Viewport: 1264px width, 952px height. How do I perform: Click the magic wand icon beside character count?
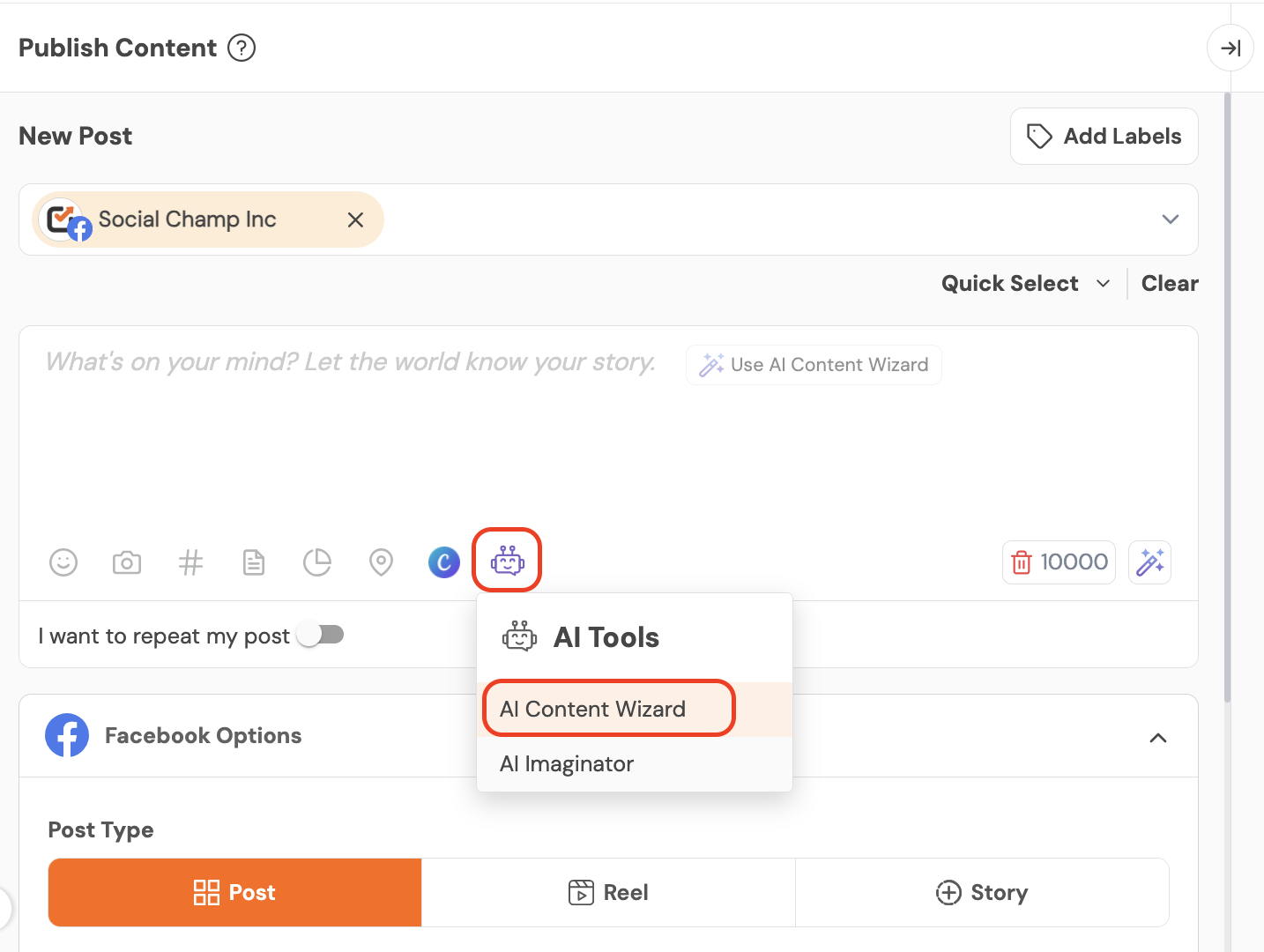(x=1149, y=562)
